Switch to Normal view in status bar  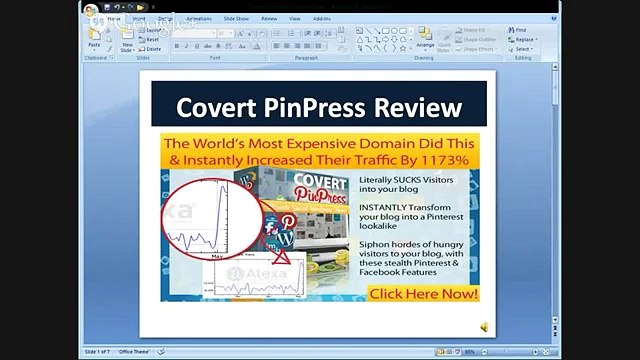[x=441, y=352]
